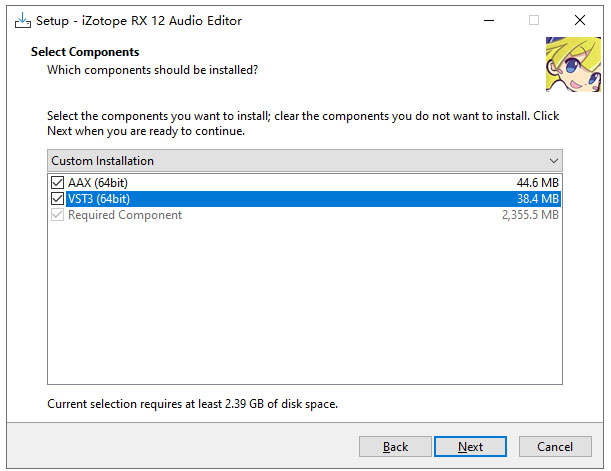Click the chevron arrow of installation type combo

tap(554, 161)
